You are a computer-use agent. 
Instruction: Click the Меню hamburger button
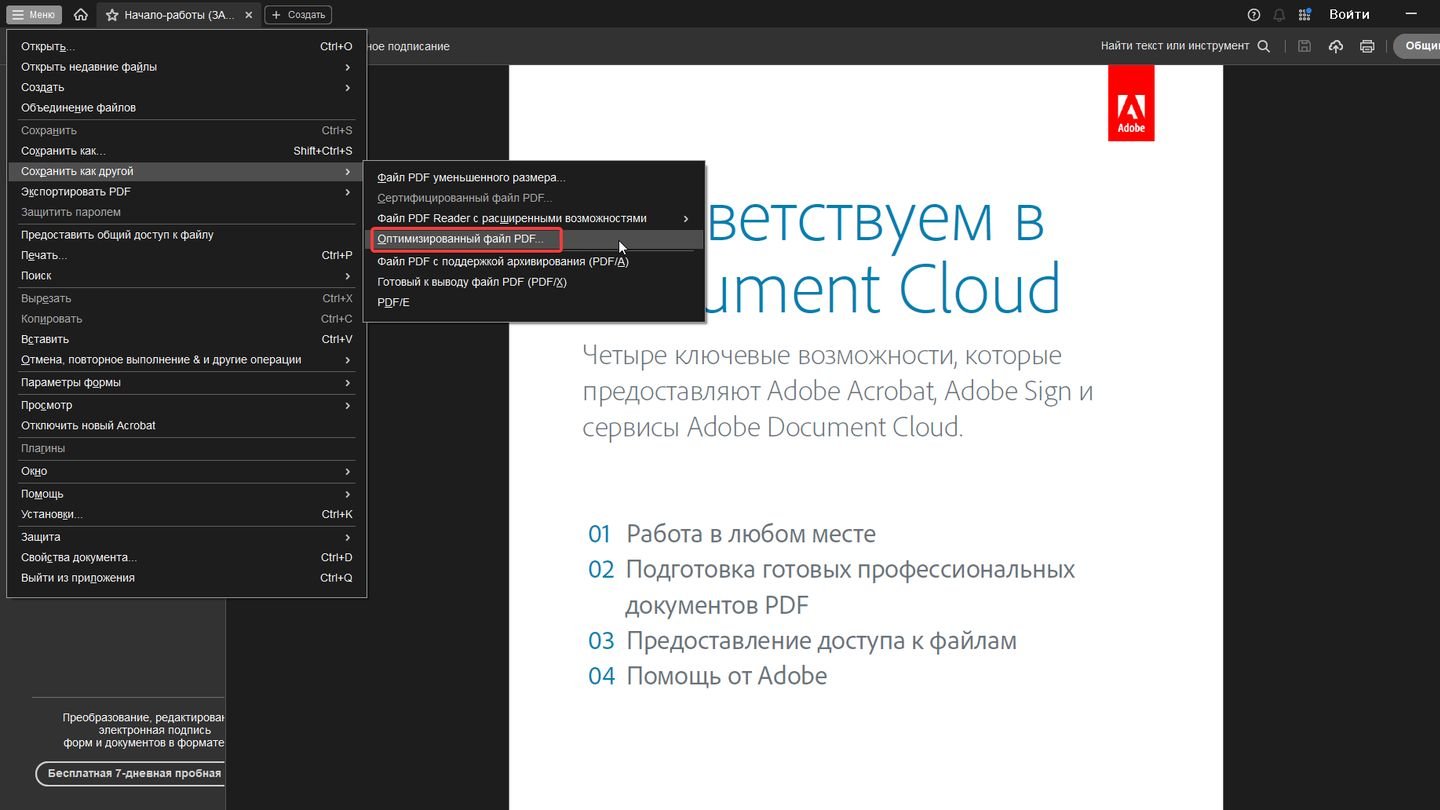(35, 15)
